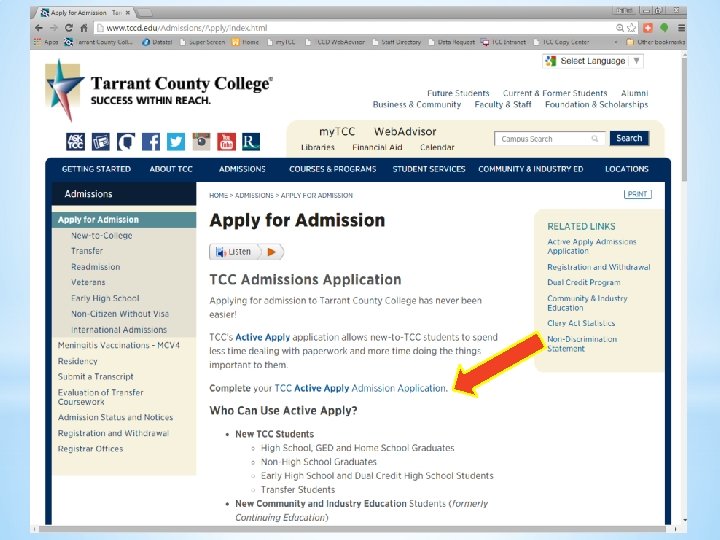Open Registrar Offices sidebar link
The image size is (720, 540).
(90, 449)
